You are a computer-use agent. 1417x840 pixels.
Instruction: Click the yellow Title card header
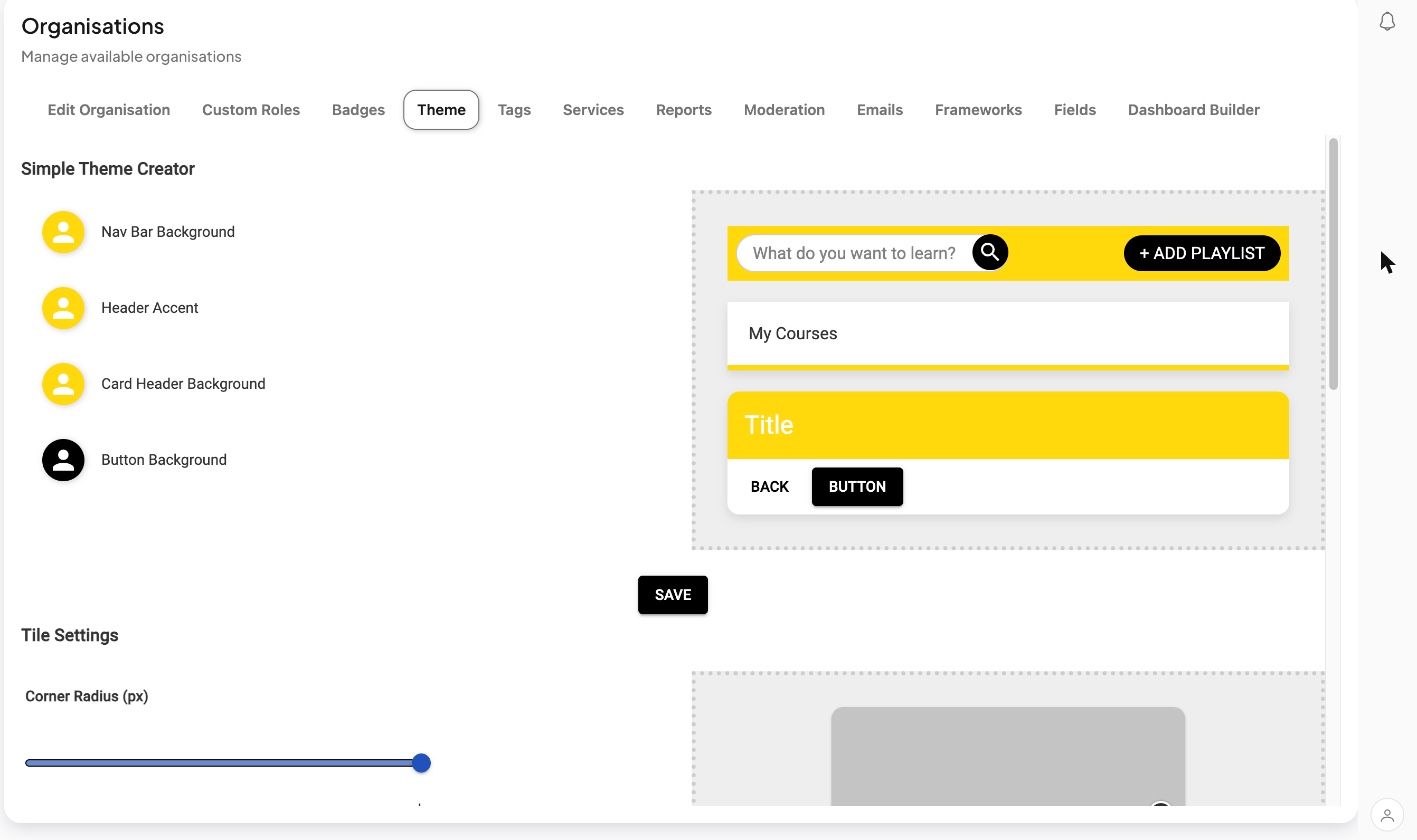pyautogui.click(x=1008, y=425)
